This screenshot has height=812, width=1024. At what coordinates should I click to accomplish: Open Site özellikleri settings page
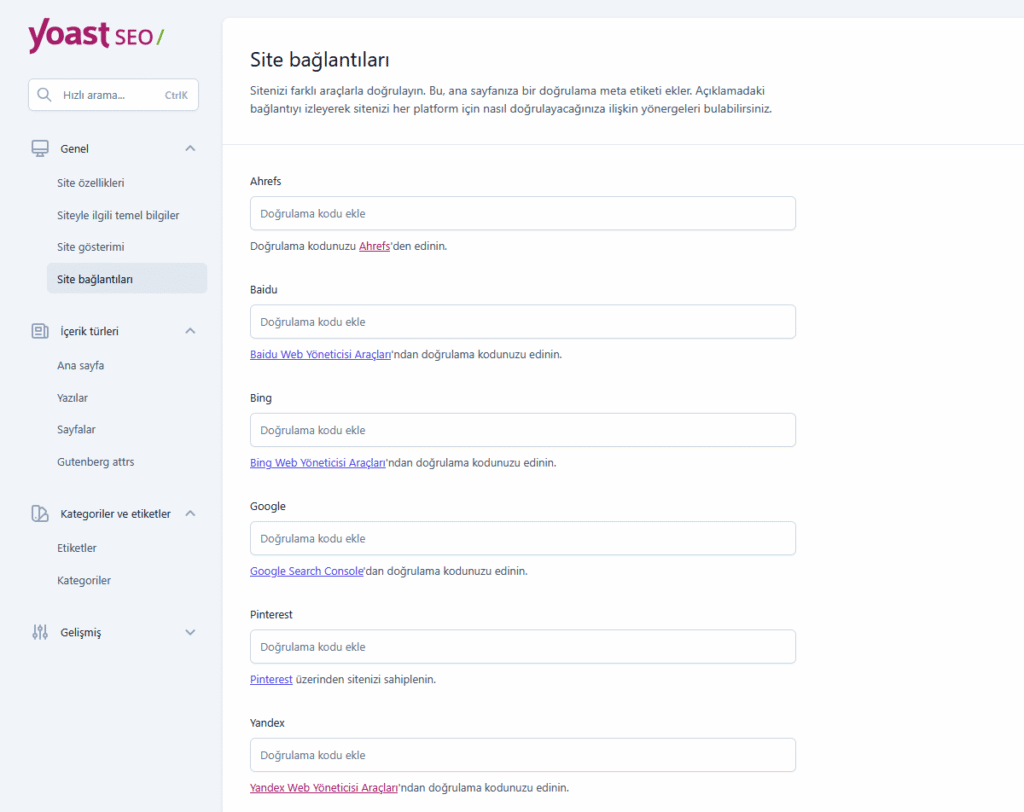click(x=91, y=183)
